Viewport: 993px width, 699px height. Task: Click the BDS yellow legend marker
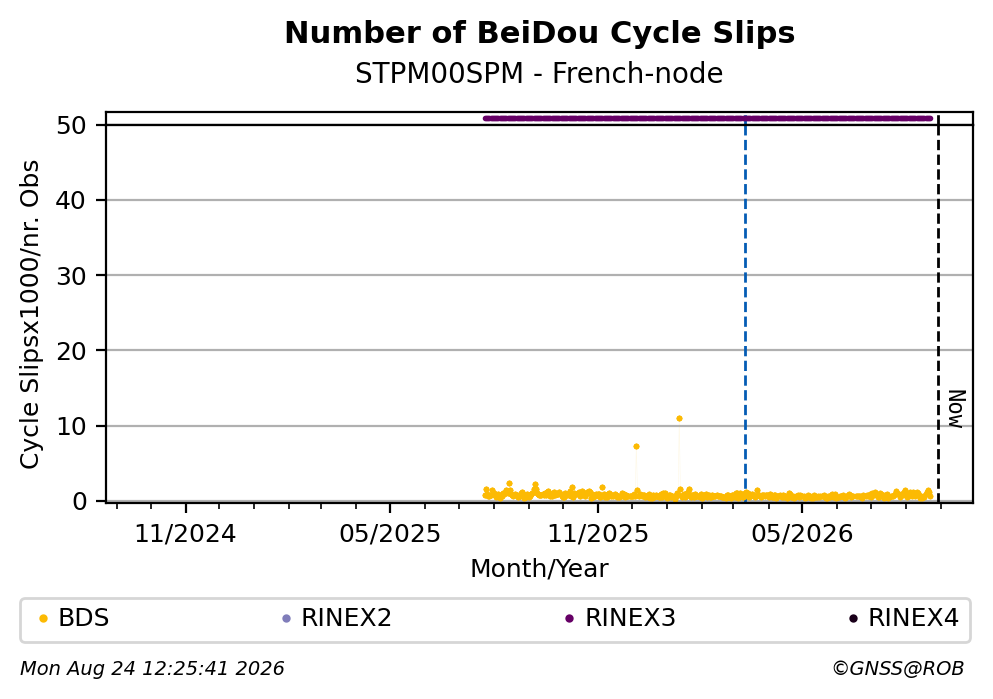click(43, 619)
